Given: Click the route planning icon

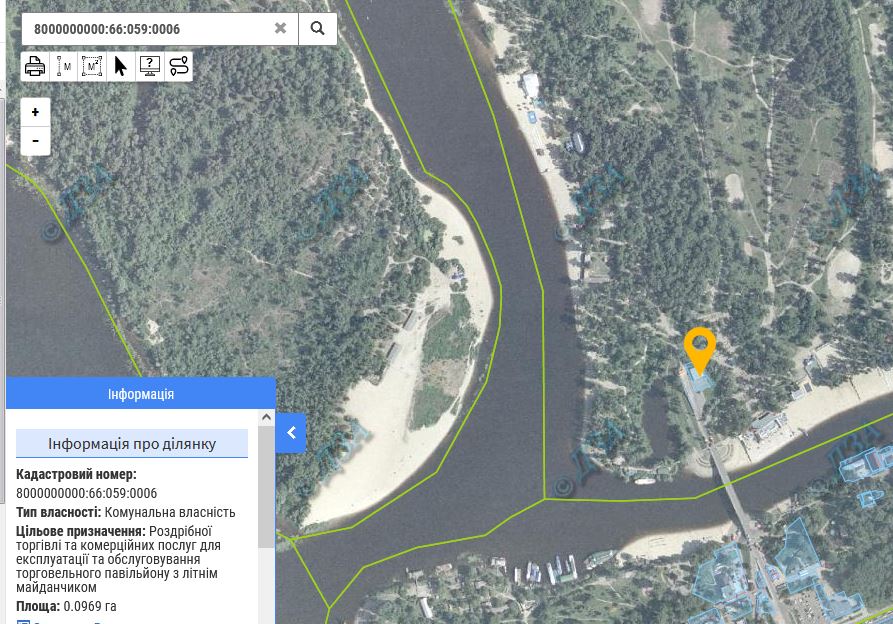Looking at the screenshot, I should pyautogui.click(x=178, y=67).
